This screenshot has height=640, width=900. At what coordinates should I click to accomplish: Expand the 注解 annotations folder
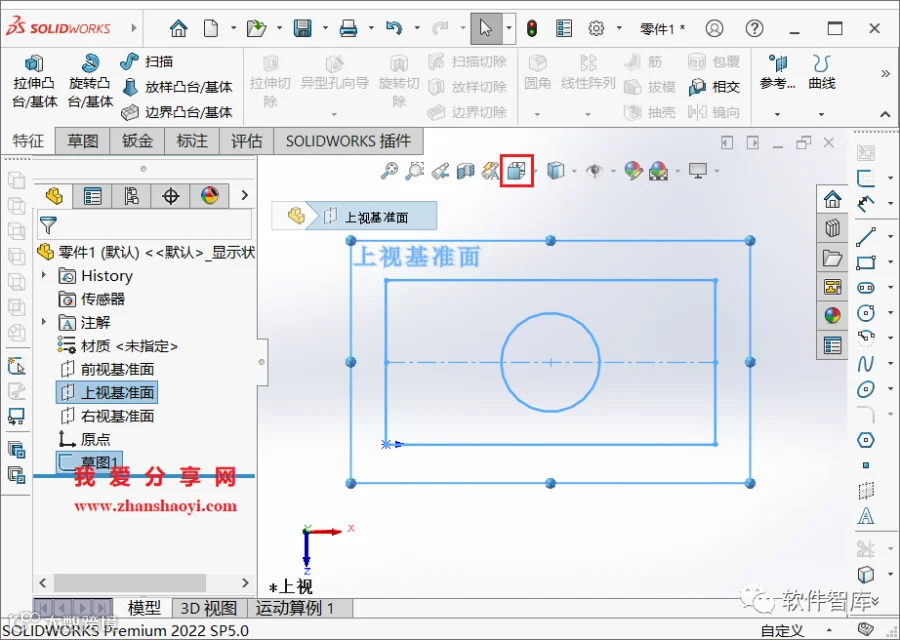(x=44, y=322)
